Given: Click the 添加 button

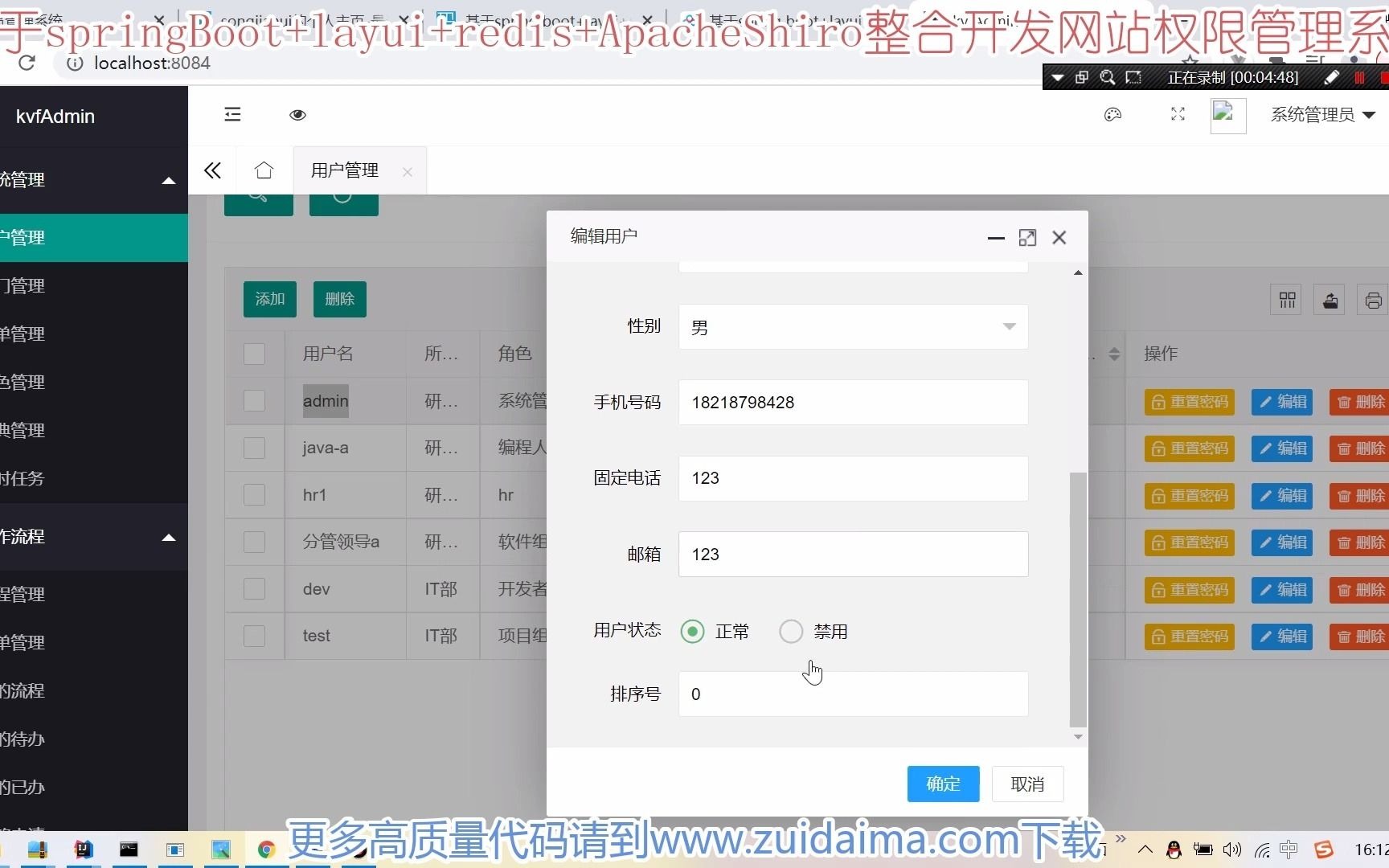Looking at the screenshot, I should pyautogui.click(x=270, y=299).
